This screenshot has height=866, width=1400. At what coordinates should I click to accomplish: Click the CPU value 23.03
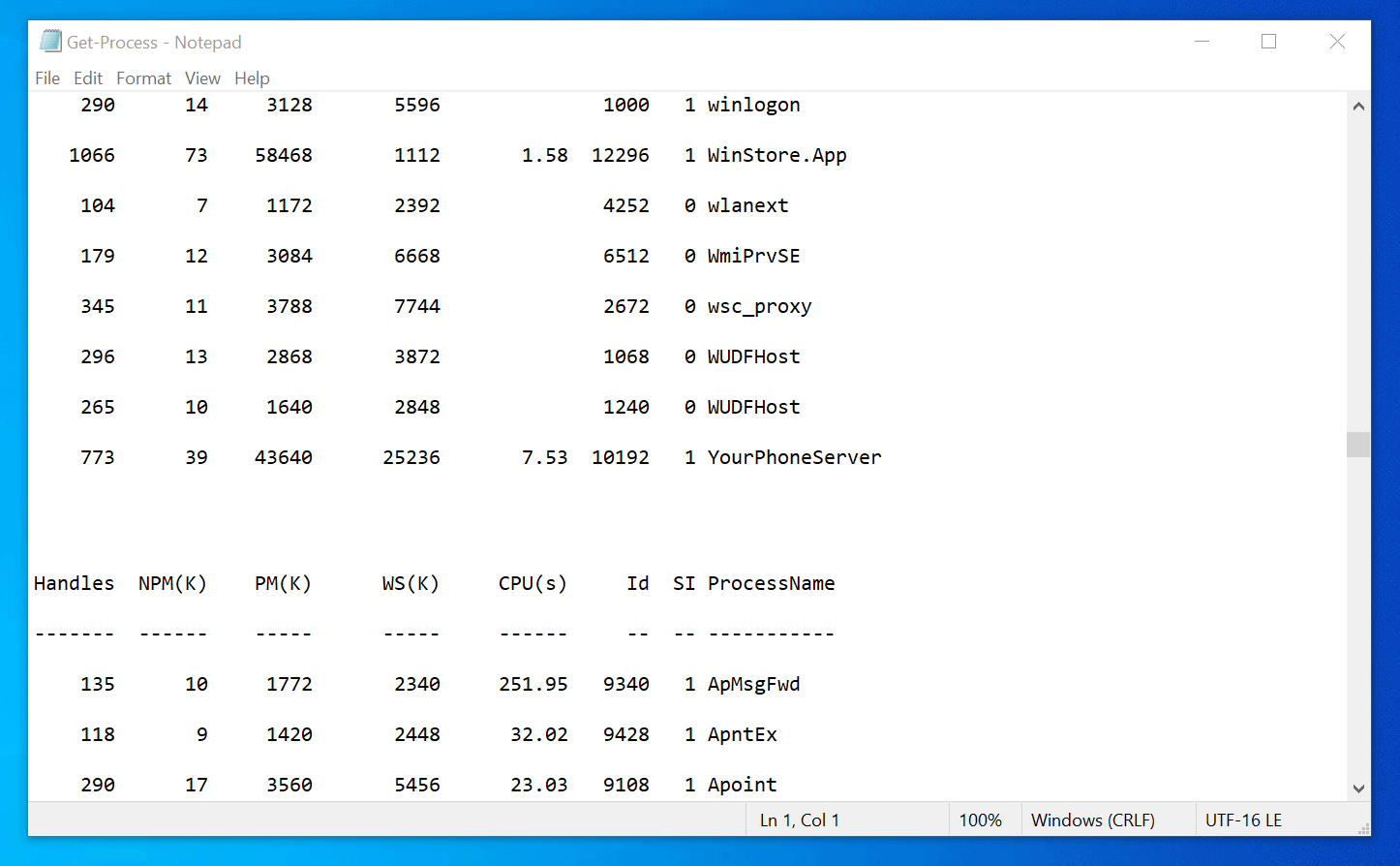(x=539, y=785)
